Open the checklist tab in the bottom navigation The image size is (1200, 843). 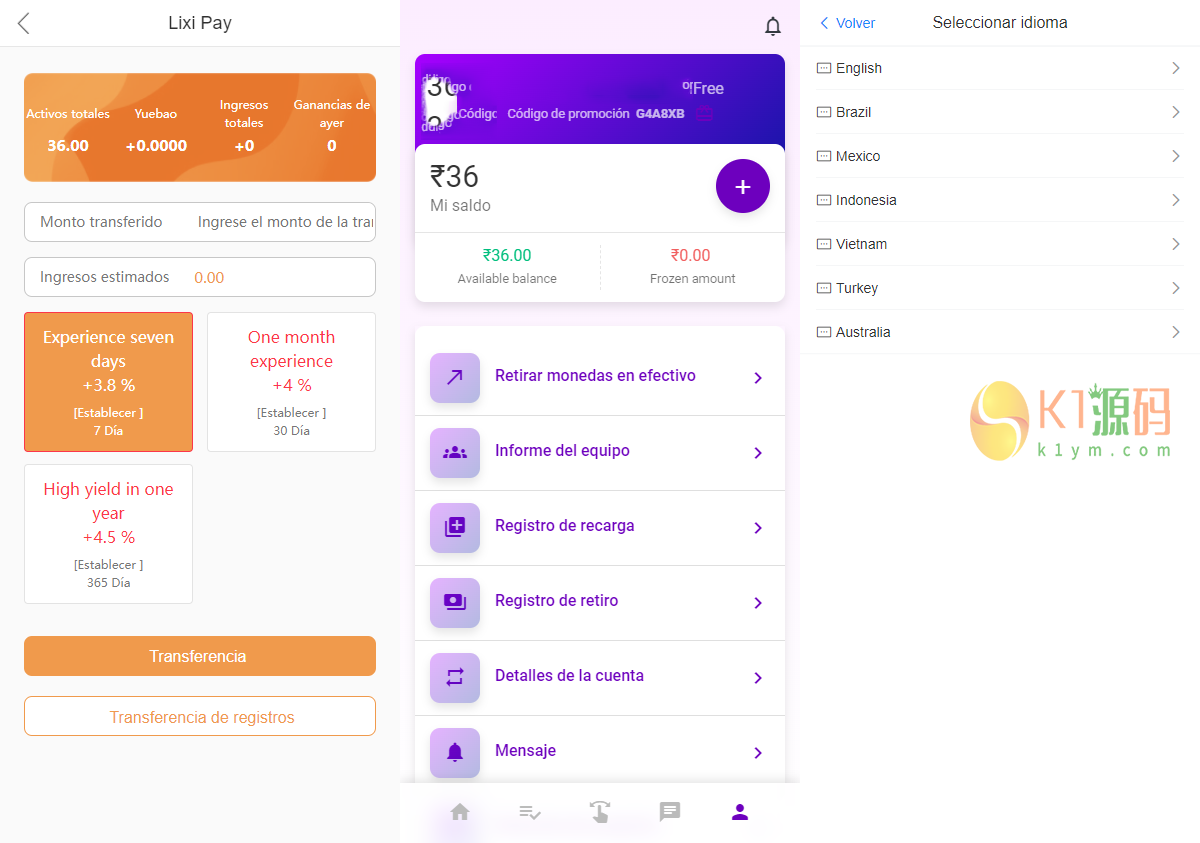click(x=530, y=812)
